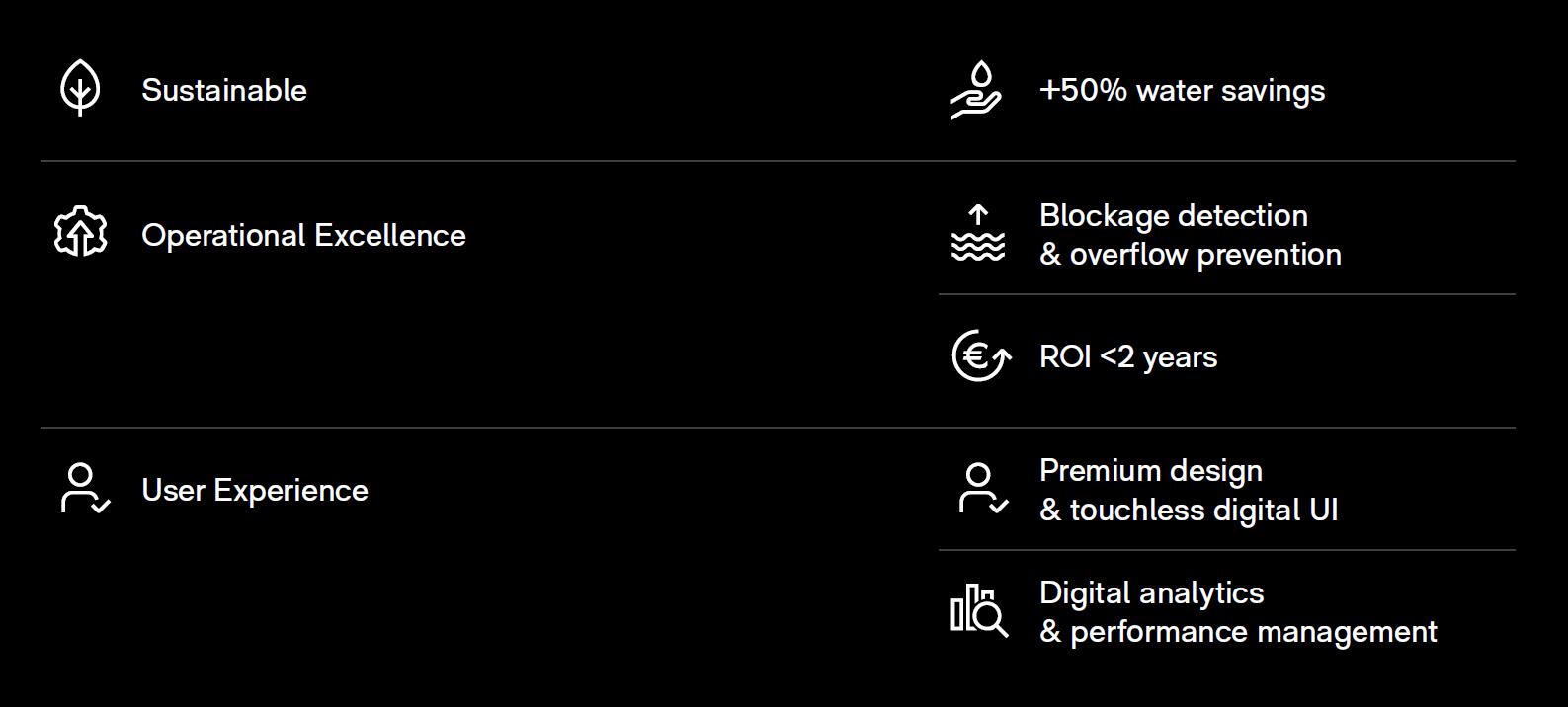Click the person-check icon beside User Experience
1568x707 pixels.
tap(84, 489)
